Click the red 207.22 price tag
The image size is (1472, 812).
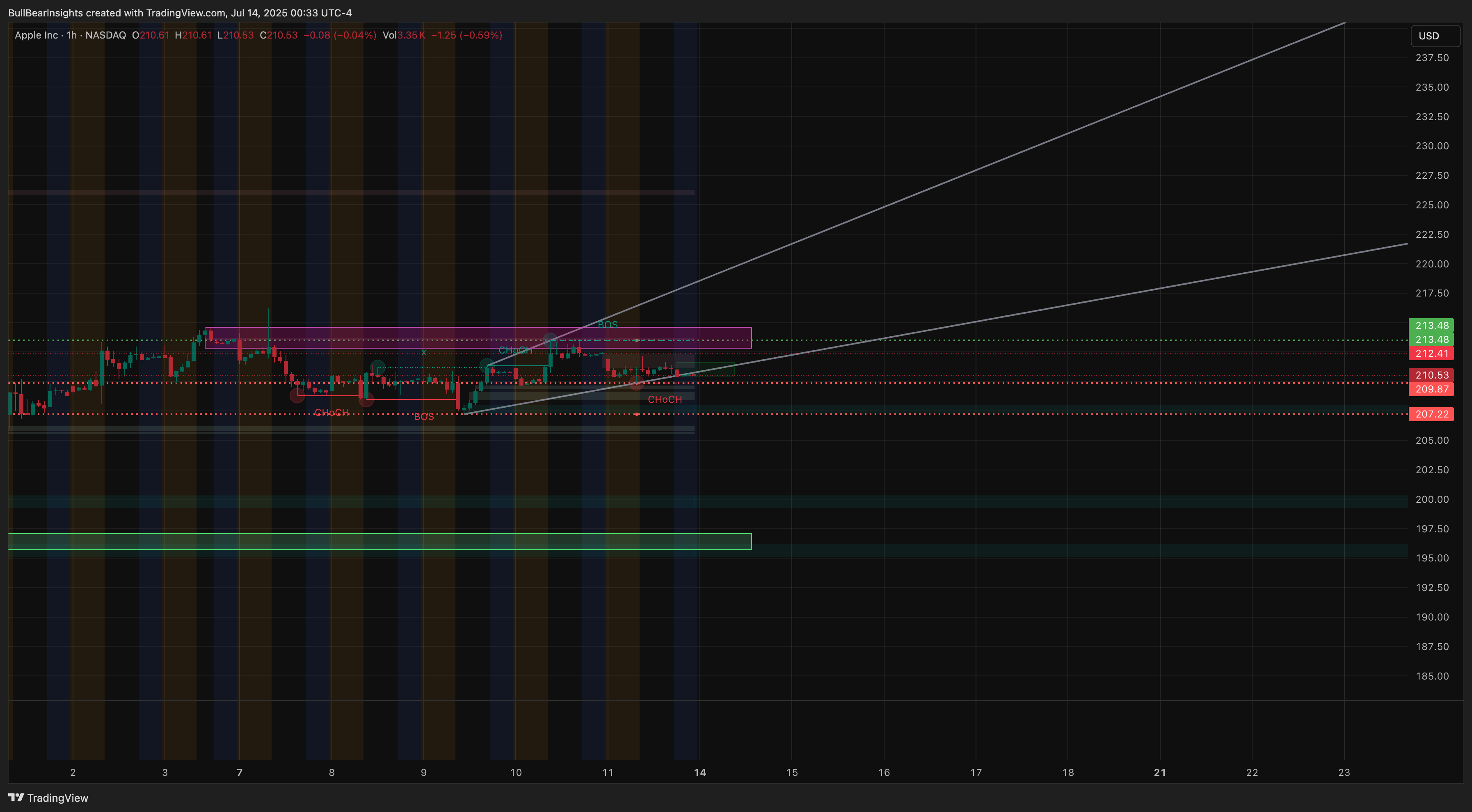1431,414
